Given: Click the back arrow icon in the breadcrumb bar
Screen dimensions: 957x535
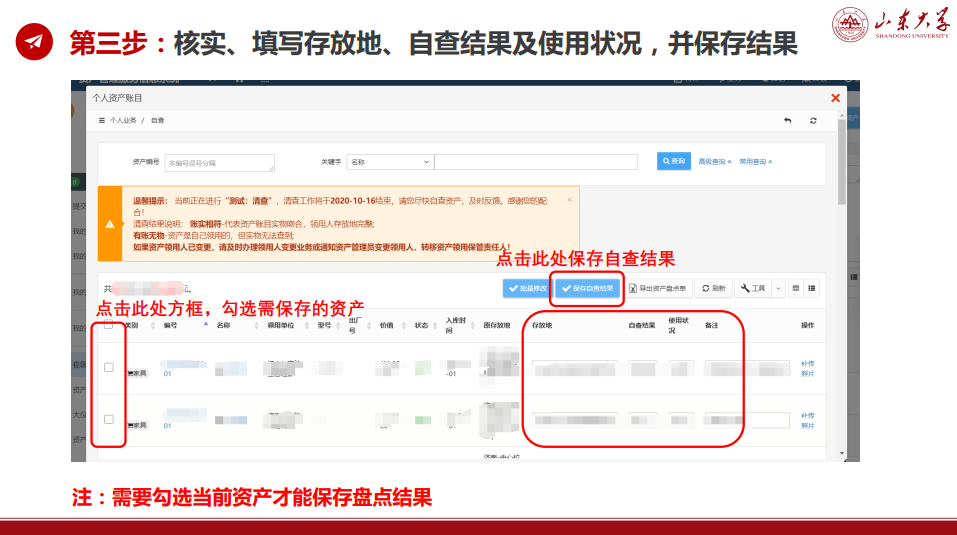Looking at the screenshot, I should coord(787,120).
